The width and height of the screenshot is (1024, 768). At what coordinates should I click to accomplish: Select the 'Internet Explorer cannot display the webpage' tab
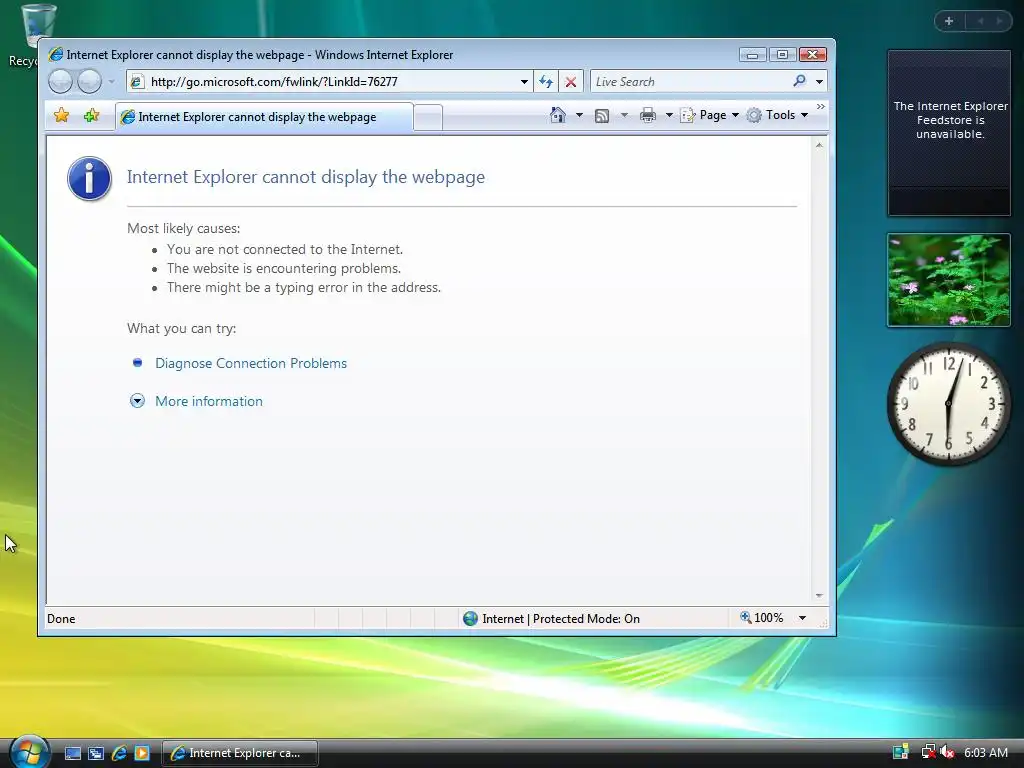pos(264,117)
